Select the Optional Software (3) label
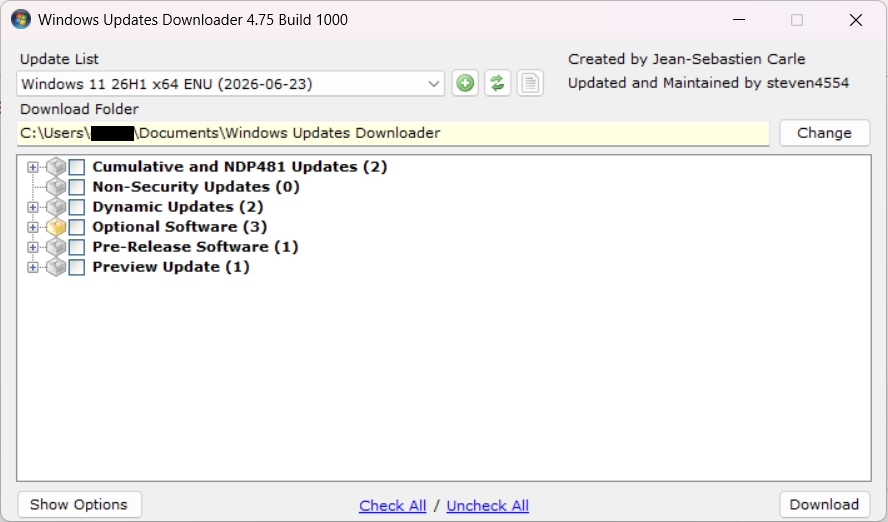The height and width of the screenshot is (522, 888). (180, 227)
